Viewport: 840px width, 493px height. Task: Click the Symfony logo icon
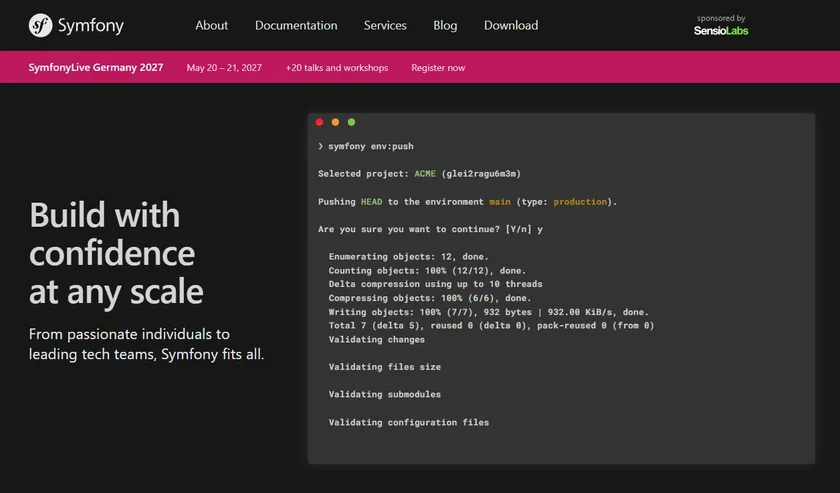point(40,25)
